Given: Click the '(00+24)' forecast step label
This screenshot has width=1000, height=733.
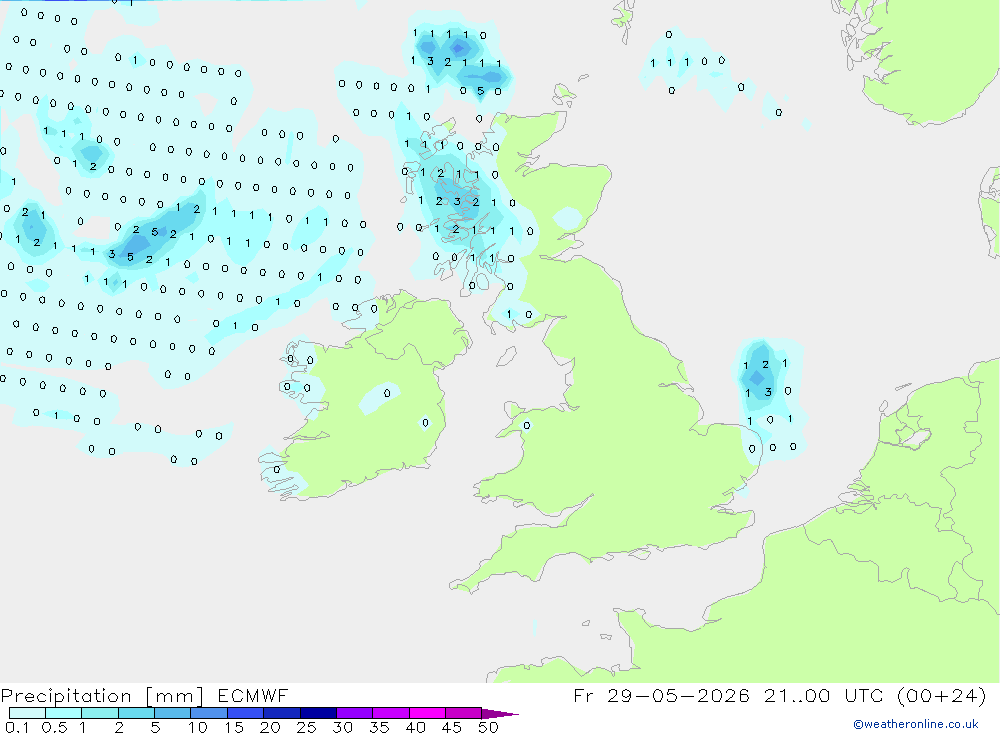Looking at the screenshot, I should tap(941, 695).
